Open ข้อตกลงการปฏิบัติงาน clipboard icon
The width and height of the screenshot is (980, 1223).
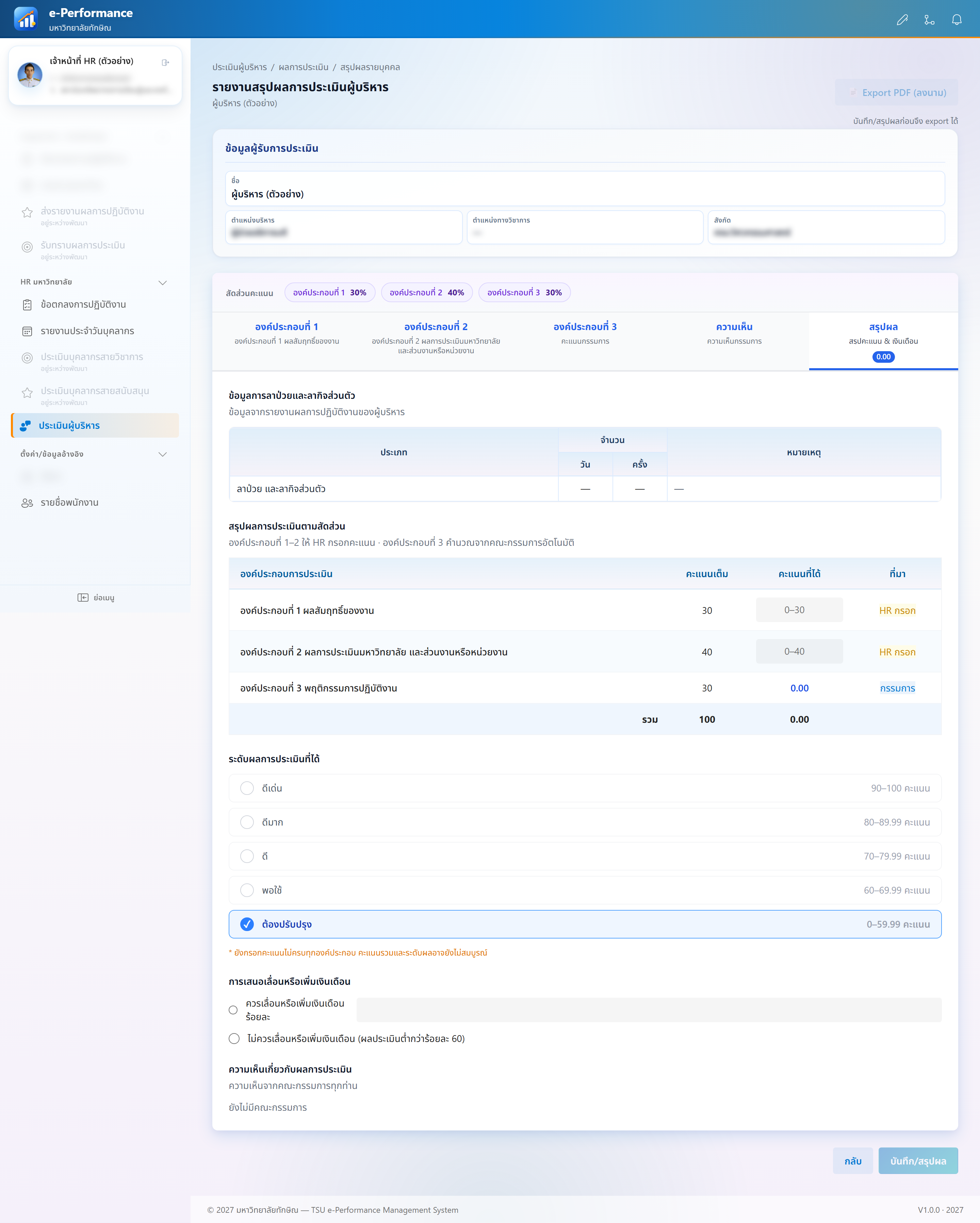tap(27, 305)
